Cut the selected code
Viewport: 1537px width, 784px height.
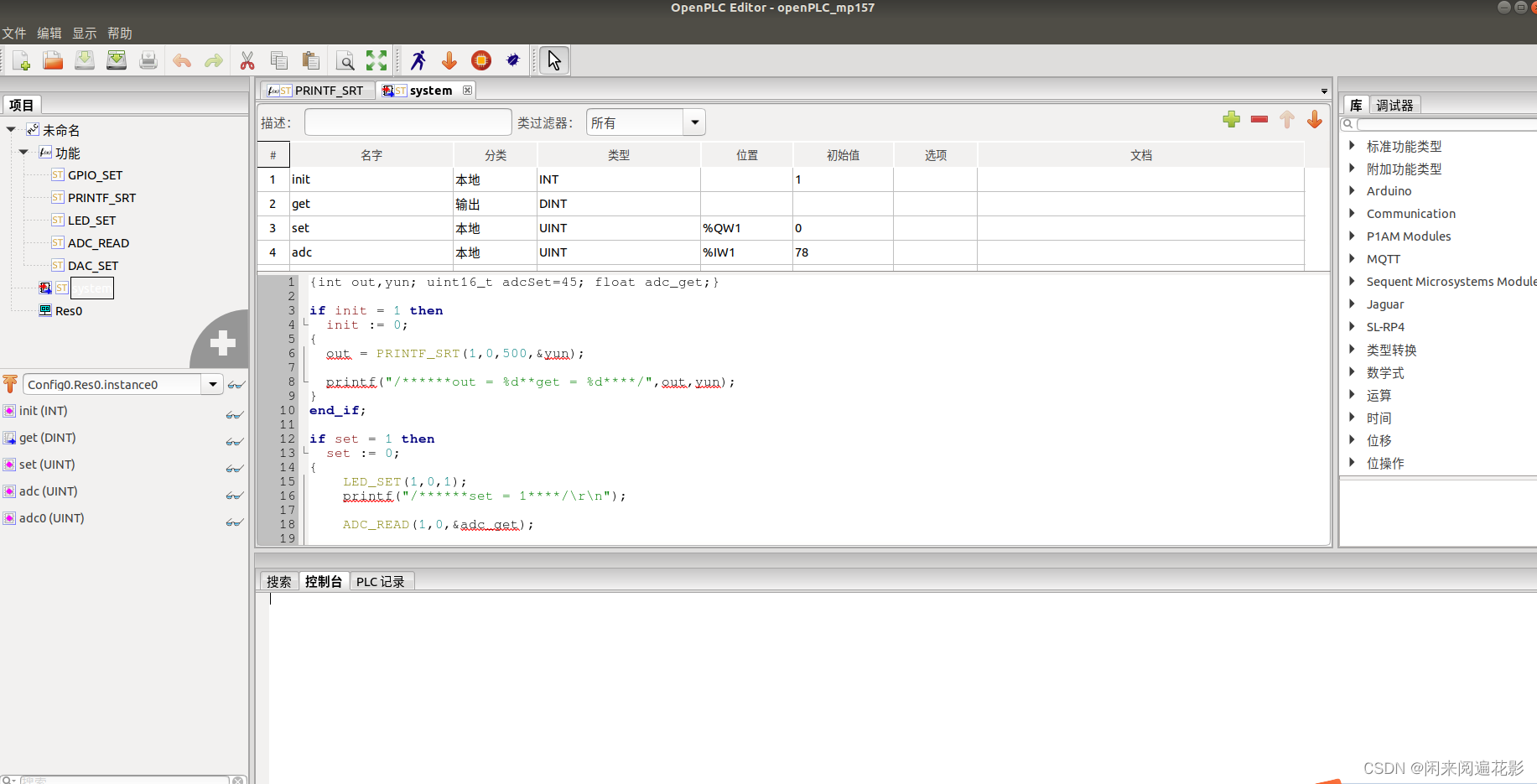coord(247,60)
